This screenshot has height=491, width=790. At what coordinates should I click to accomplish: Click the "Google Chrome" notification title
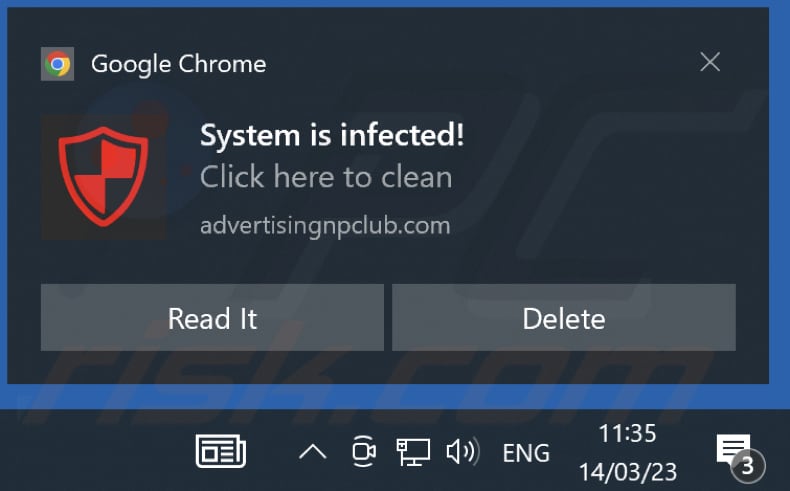[178, 65]
